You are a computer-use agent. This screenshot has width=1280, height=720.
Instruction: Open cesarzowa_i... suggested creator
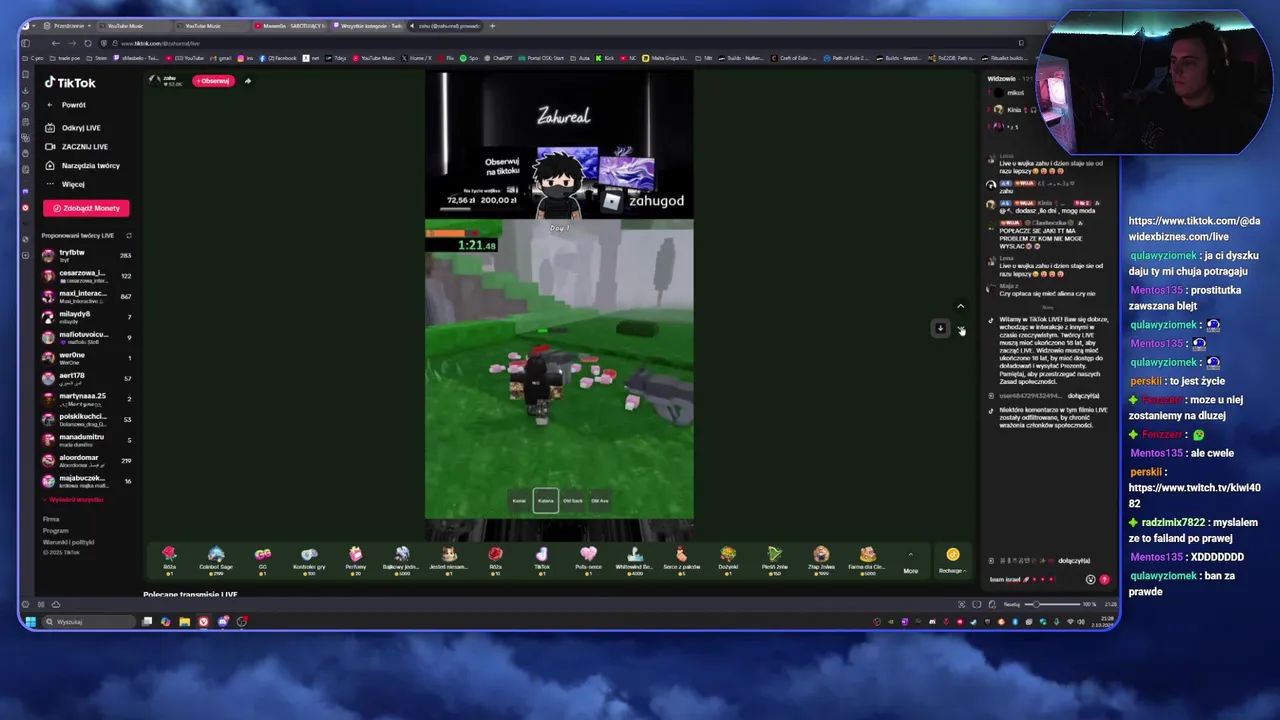click(x=86, y=276)
